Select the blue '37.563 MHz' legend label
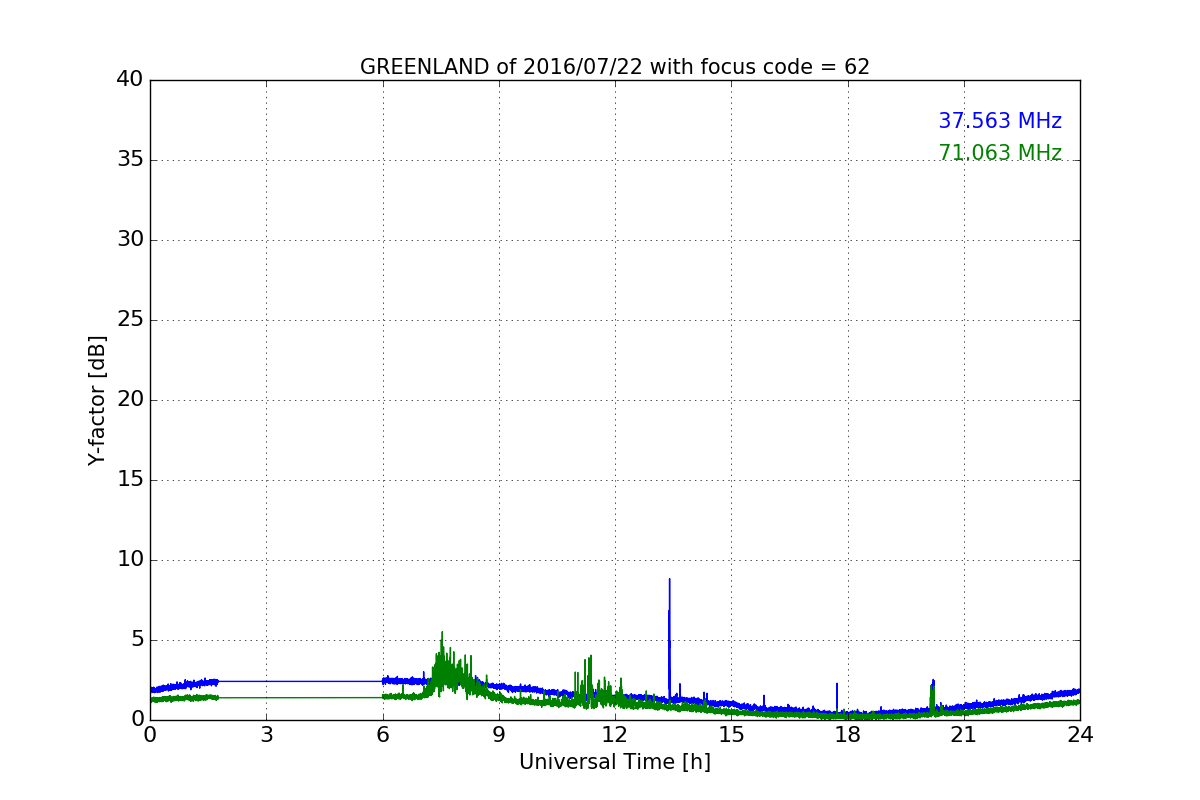This screenshot has height=800, width=1200. pos(1000,121)
